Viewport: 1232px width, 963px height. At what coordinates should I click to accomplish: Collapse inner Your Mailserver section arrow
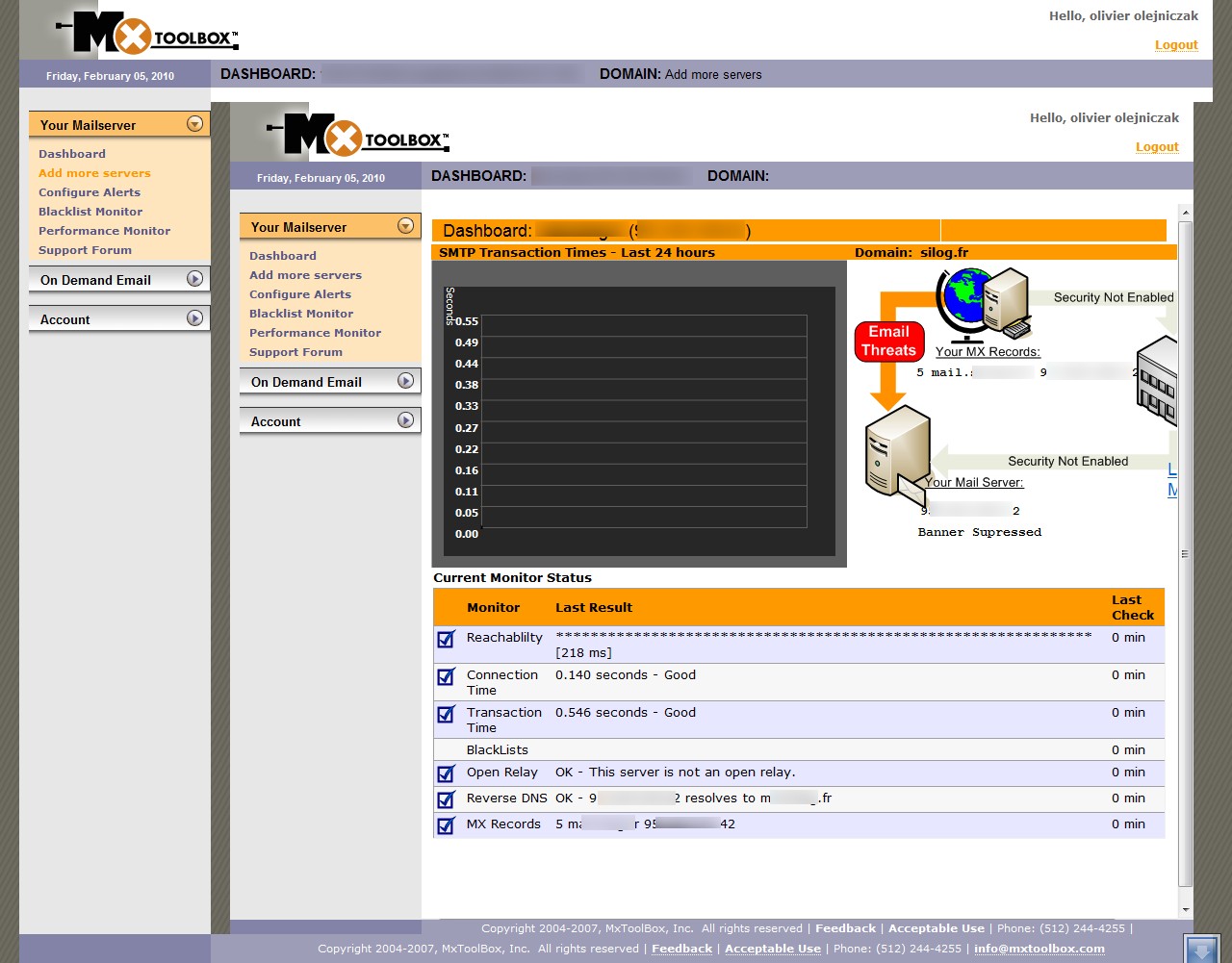tap(406, 225)
